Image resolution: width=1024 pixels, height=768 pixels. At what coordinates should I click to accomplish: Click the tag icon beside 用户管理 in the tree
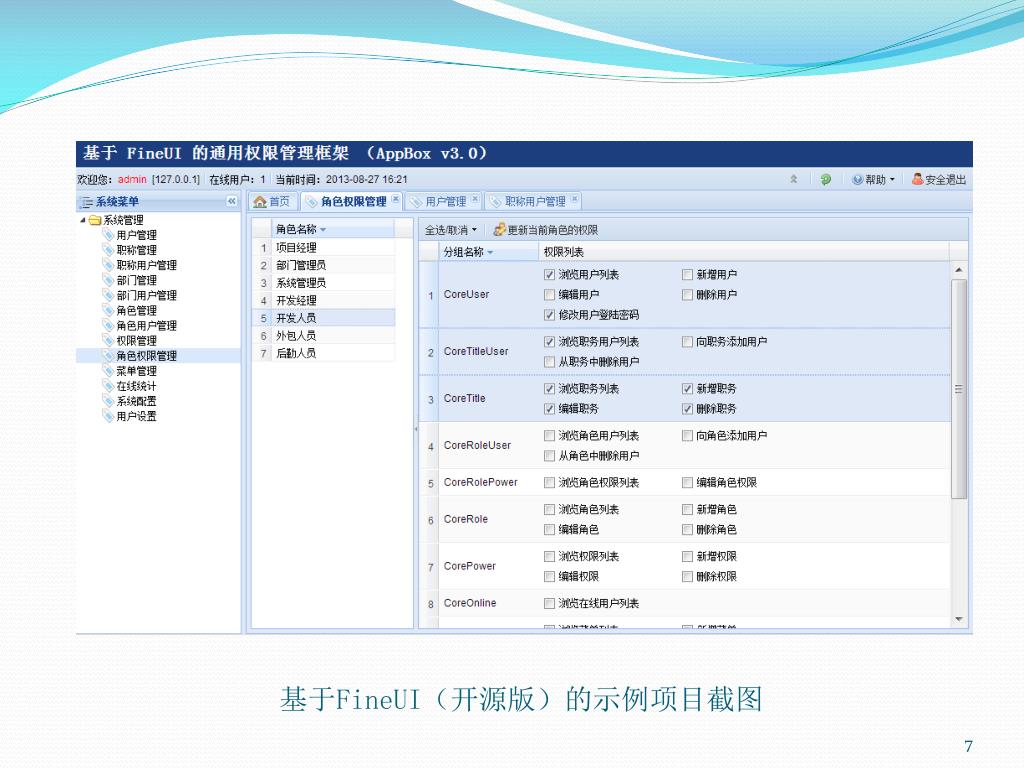click(x=108, y=235)
